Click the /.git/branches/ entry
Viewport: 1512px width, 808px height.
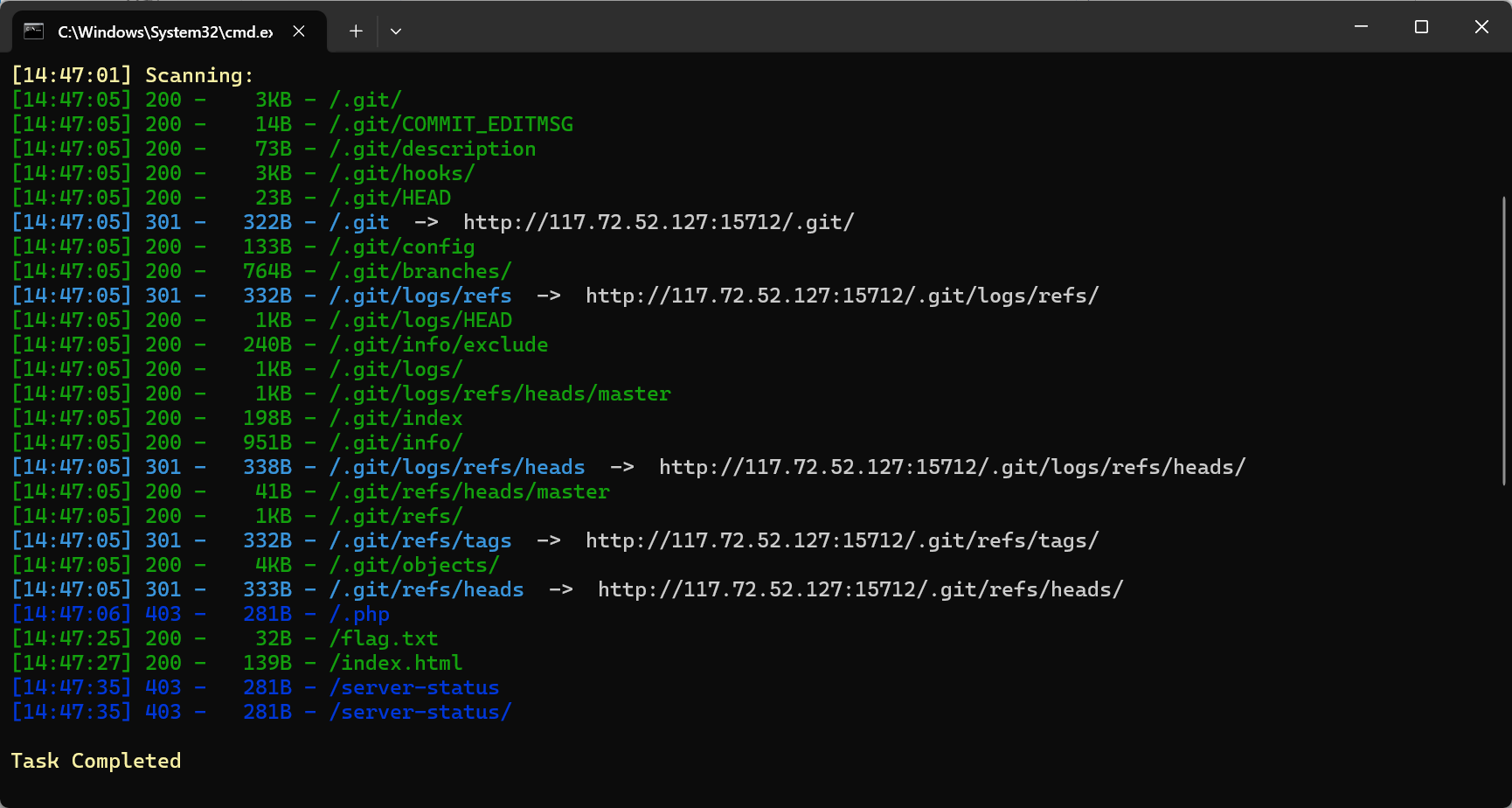pos(420,271)
